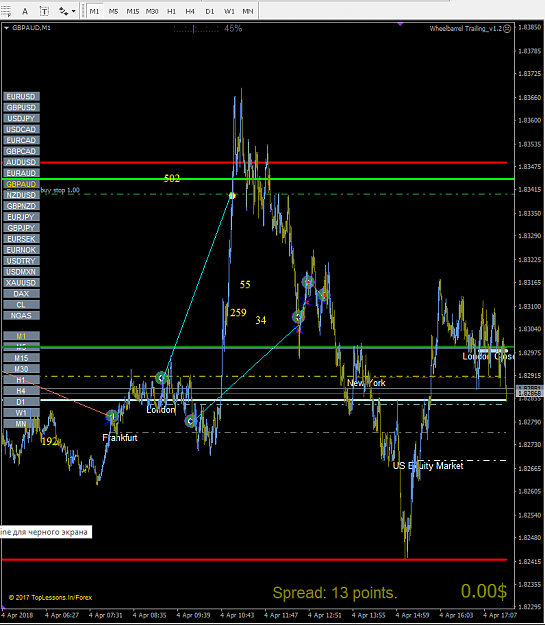Load the GBPJPY symbol button
The image size is (545, 625).
tap(21, 228)
